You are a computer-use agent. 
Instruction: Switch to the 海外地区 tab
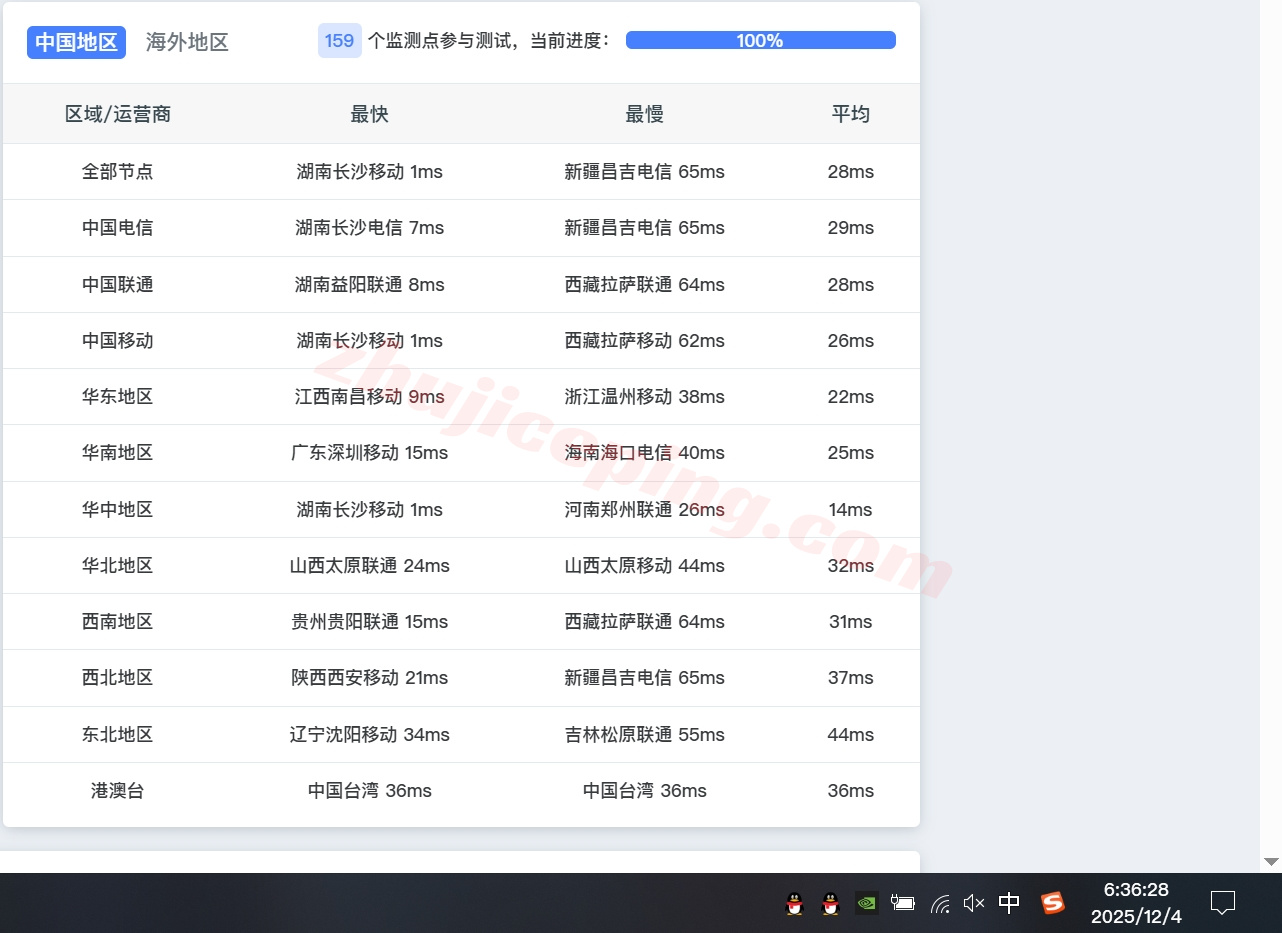(187, 42)
